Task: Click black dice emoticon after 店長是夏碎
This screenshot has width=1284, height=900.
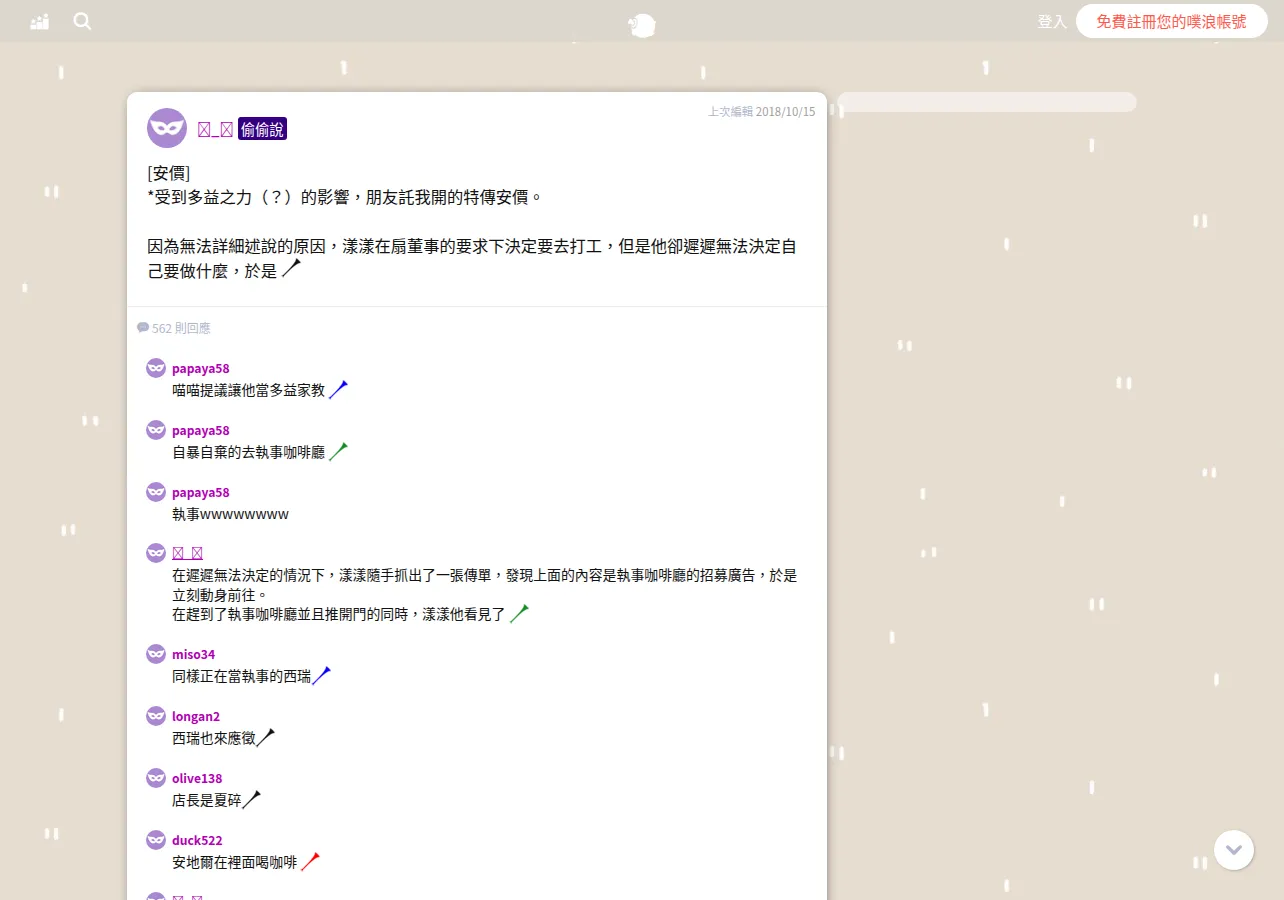Action: click(x=251, y=800)
